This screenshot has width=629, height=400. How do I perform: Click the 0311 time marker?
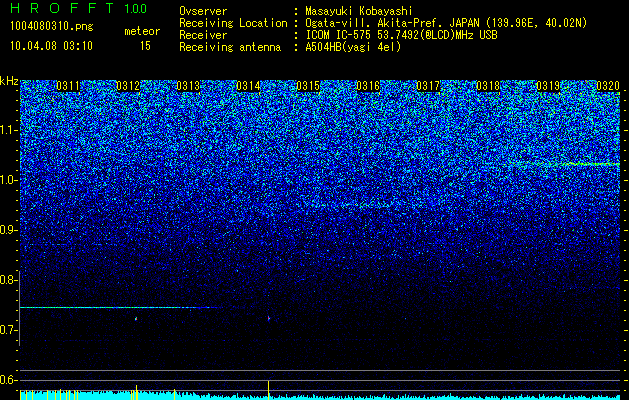pyautogui.click(x=68, y=86)
